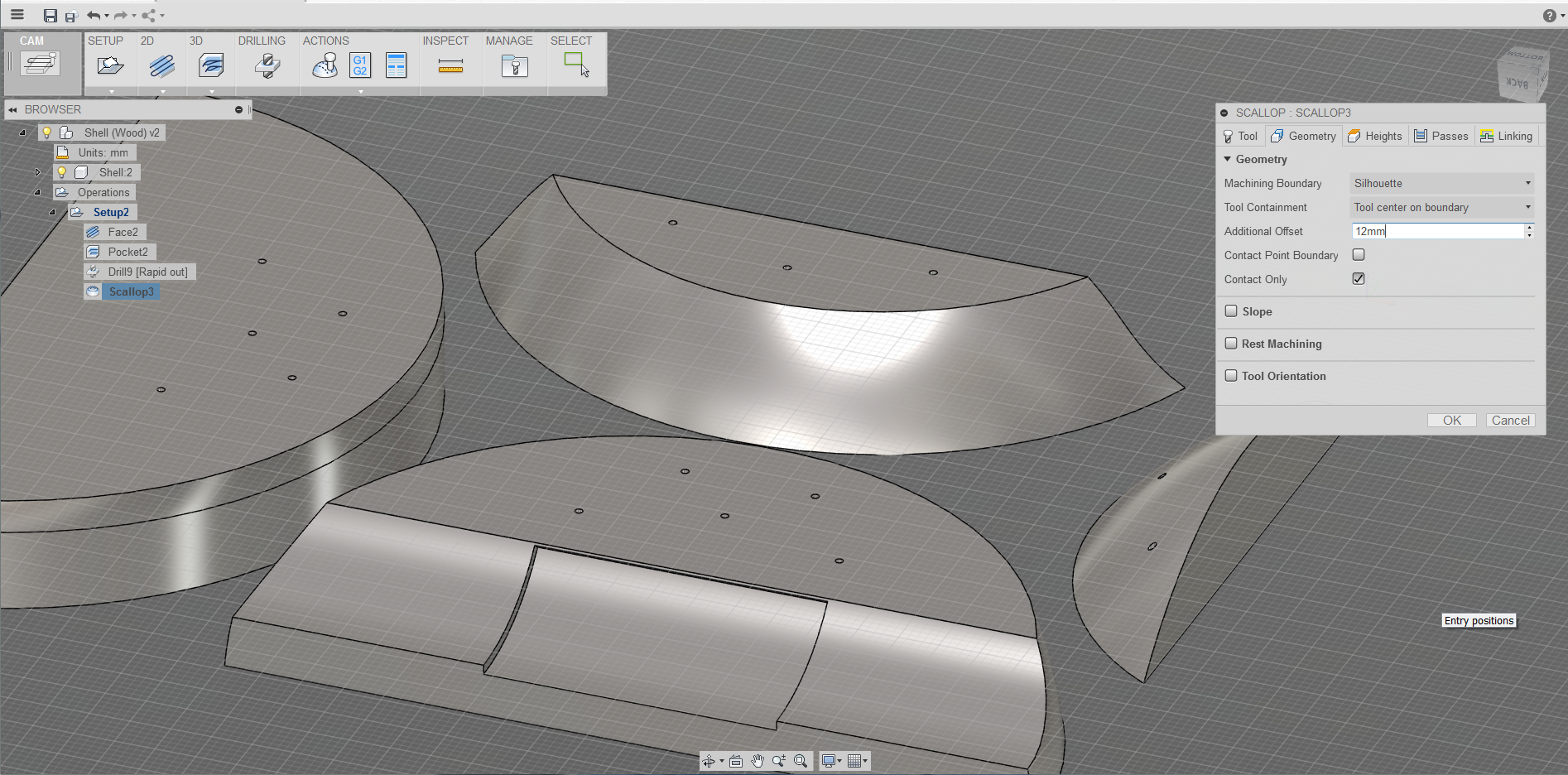The image size is (1568, 775).
Task: Click the Share icon
Action: pos(148,15)
